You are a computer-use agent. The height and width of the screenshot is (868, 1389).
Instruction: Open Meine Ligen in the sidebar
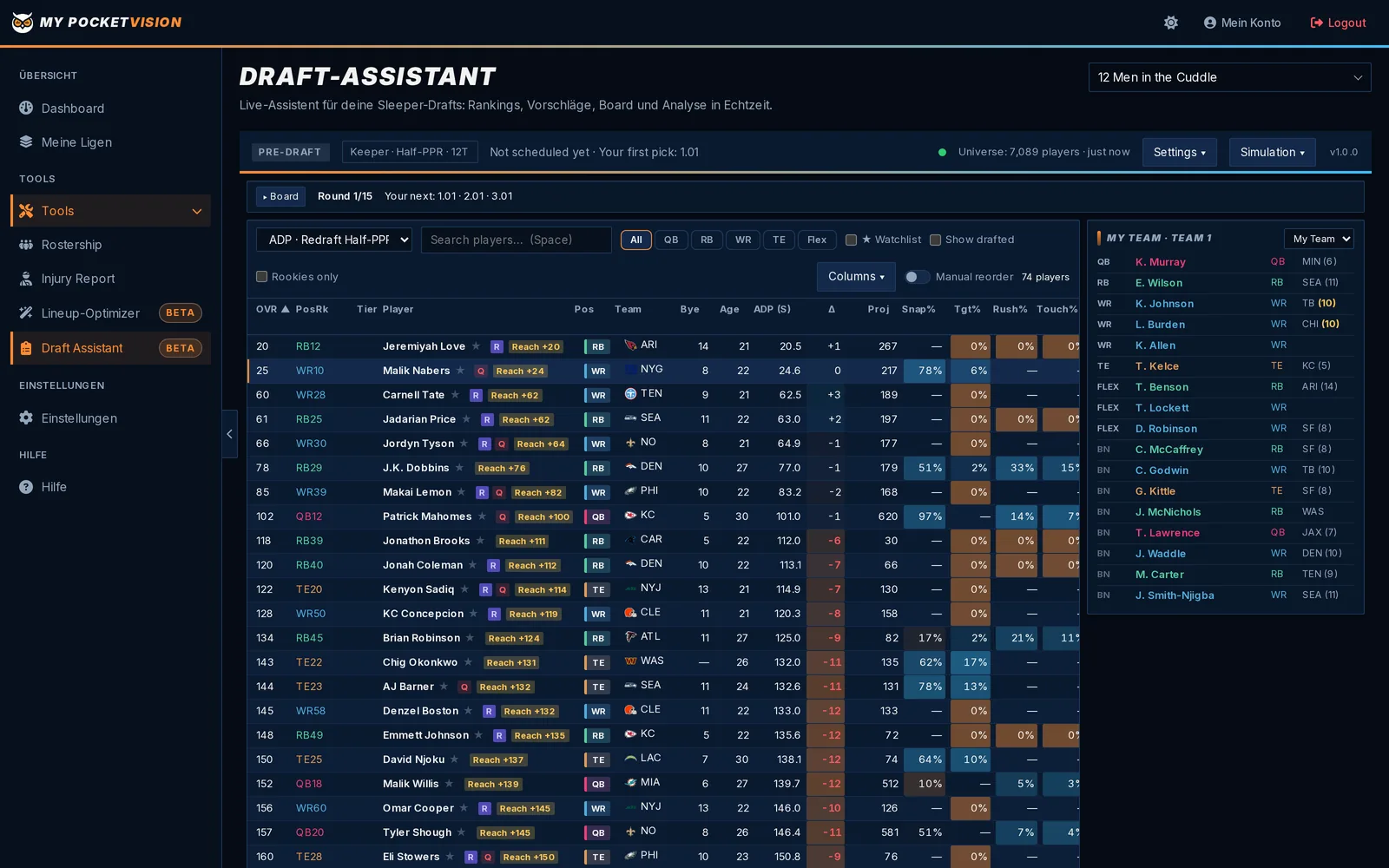110,142
